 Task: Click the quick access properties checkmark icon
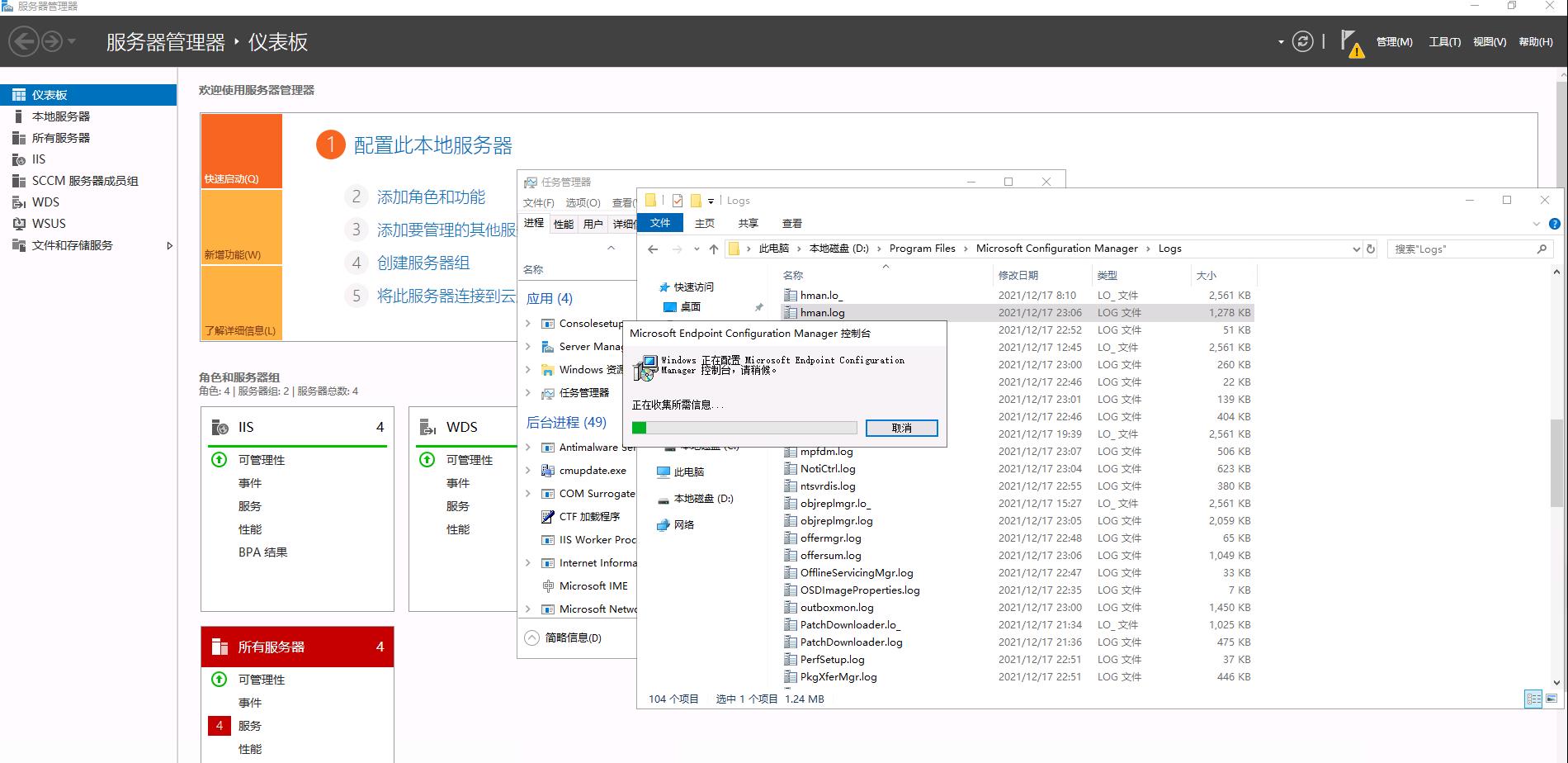[678, 200]
